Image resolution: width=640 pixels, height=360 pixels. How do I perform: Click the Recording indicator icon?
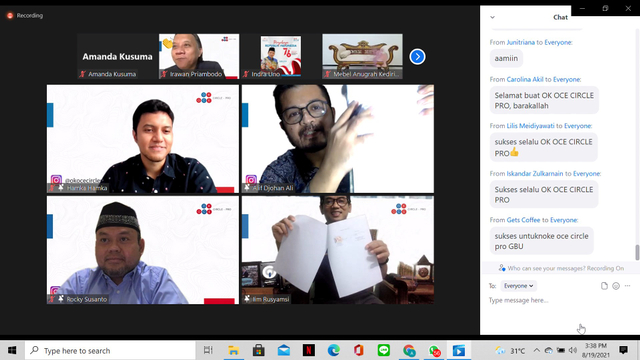pyautogui.click(x=10, y=16)
